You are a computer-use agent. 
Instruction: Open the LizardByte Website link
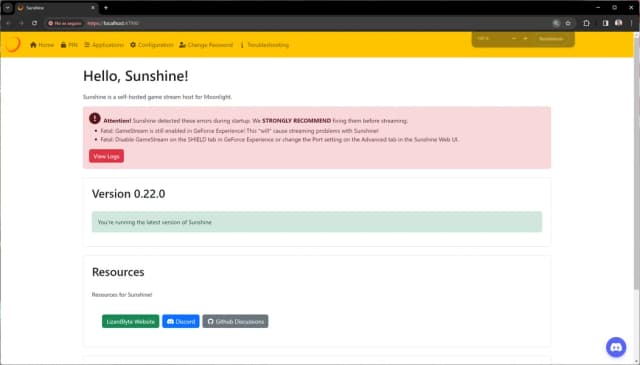click(x=130, y=322)
